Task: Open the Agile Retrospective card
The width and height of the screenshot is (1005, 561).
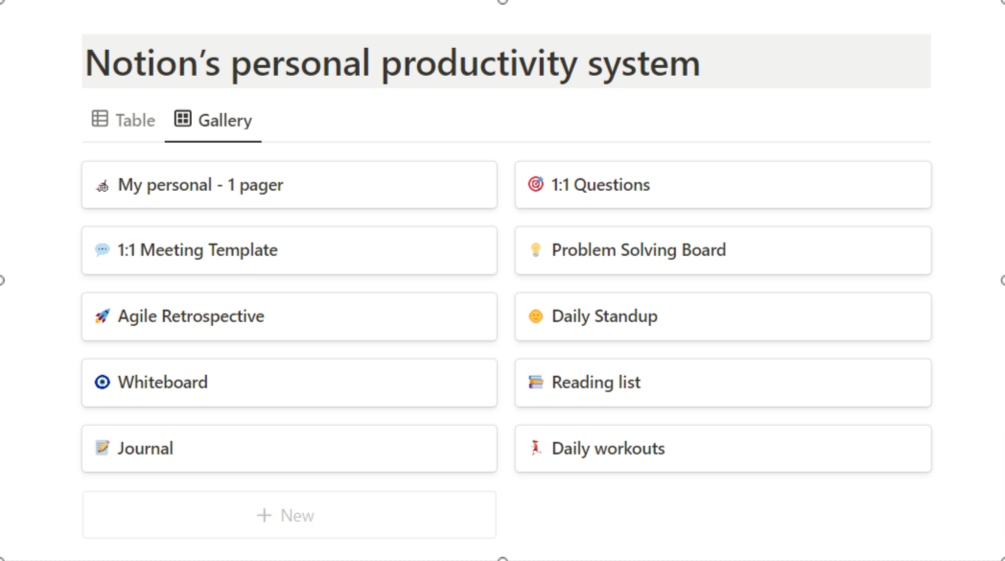Action: [289, 316]
